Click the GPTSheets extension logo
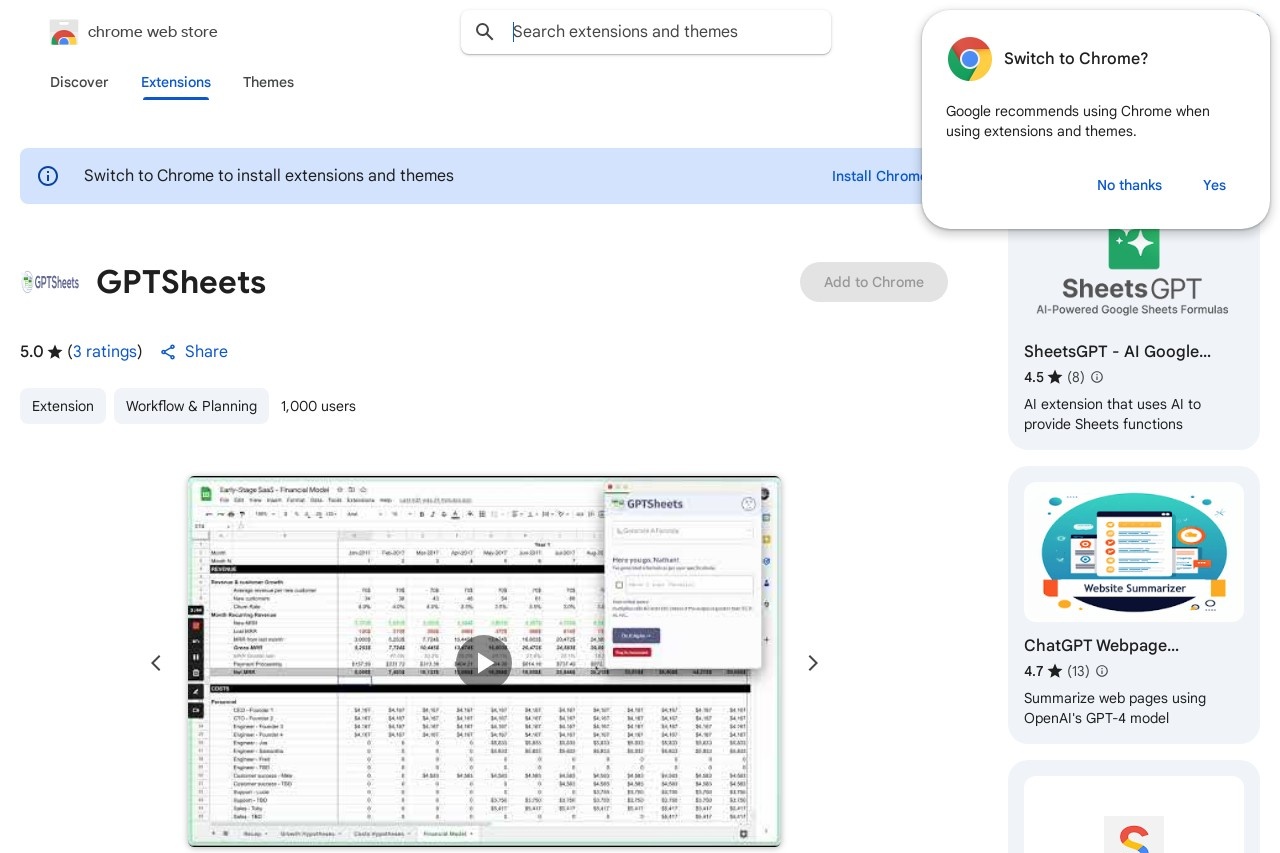Screen dimensions: 1280x853 pyautogui.click(x=50, y=282)
